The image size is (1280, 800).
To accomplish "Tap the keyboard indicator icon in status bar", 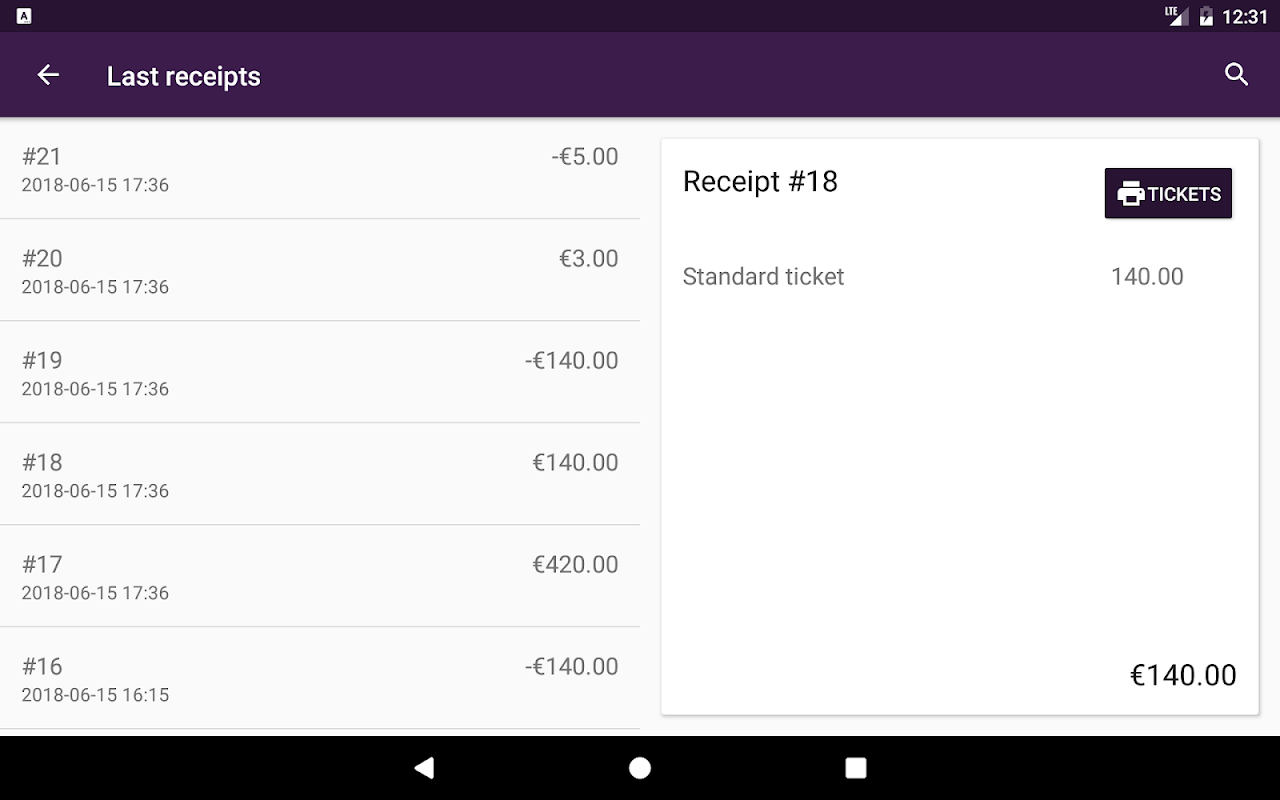I will tap(24, 16).
